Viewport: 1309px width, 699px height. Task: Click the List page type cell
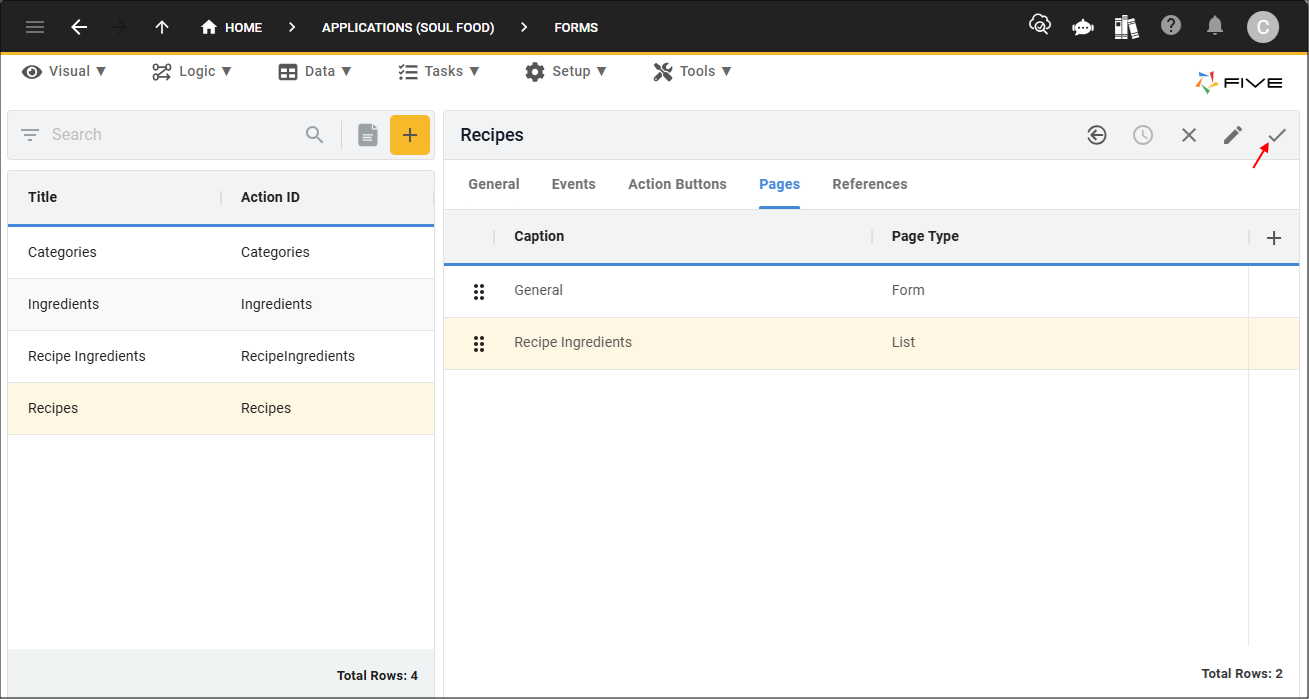[903, 342]
